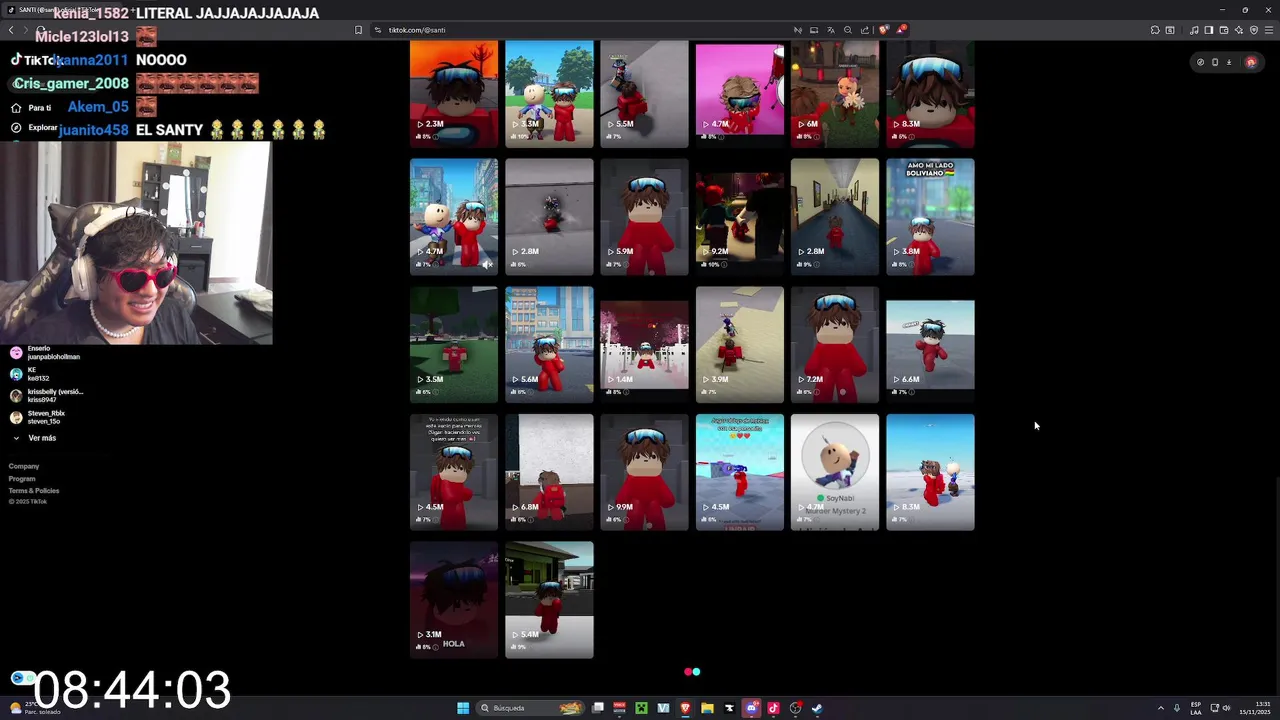The image size is (1280, 720).
Task: Toggle the browser sidebar panel icon
Action: (x=1208, y=30)
